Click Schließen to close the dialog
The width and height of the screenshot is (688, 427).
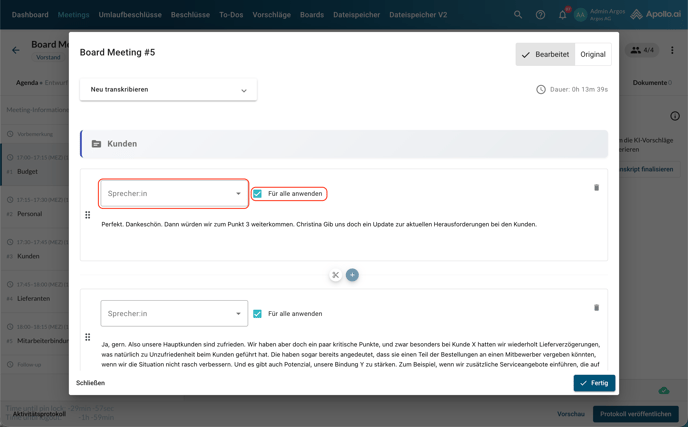click(90, 383)
